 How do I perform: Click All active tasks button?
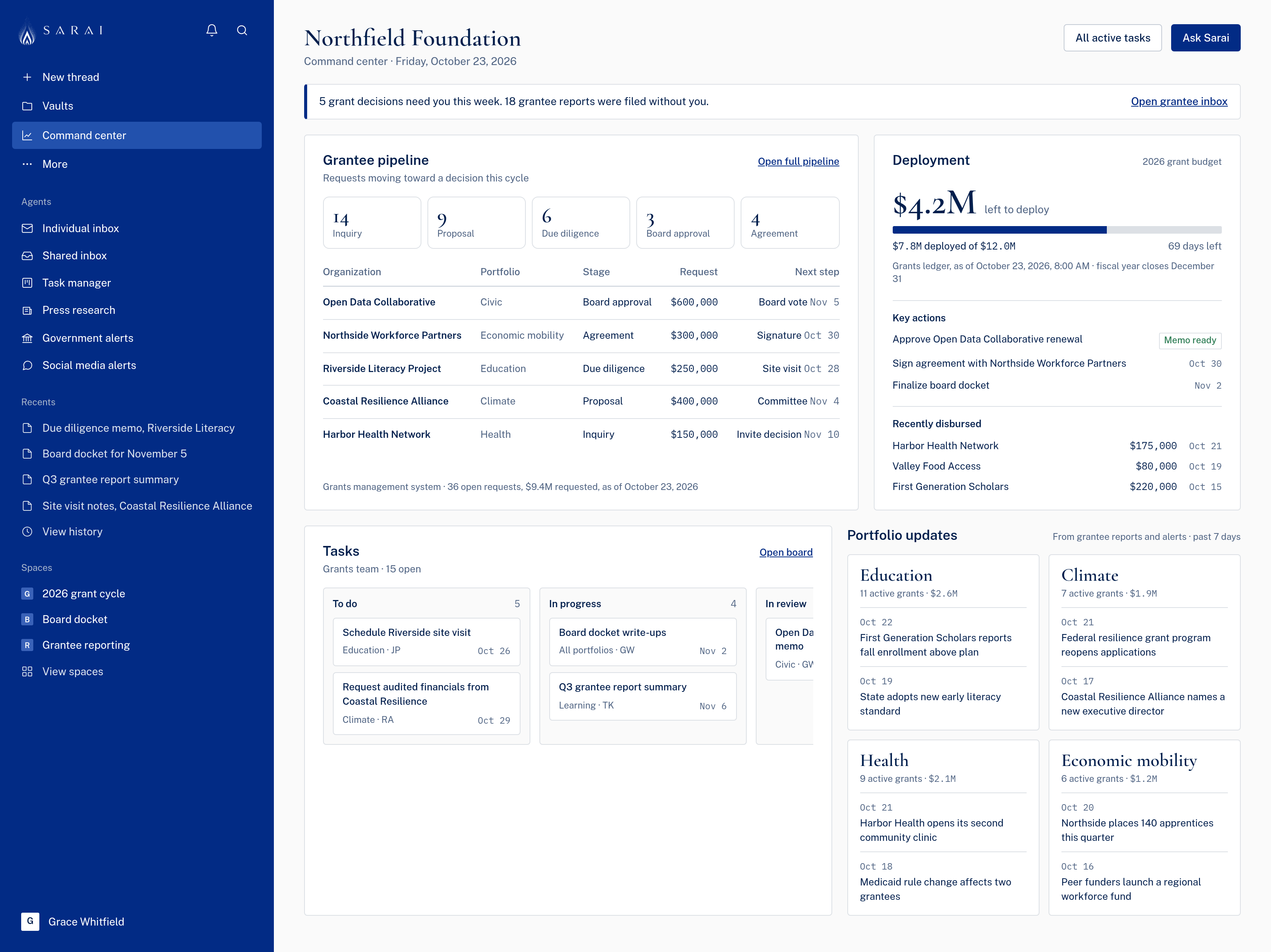(x=1112, y=38)
